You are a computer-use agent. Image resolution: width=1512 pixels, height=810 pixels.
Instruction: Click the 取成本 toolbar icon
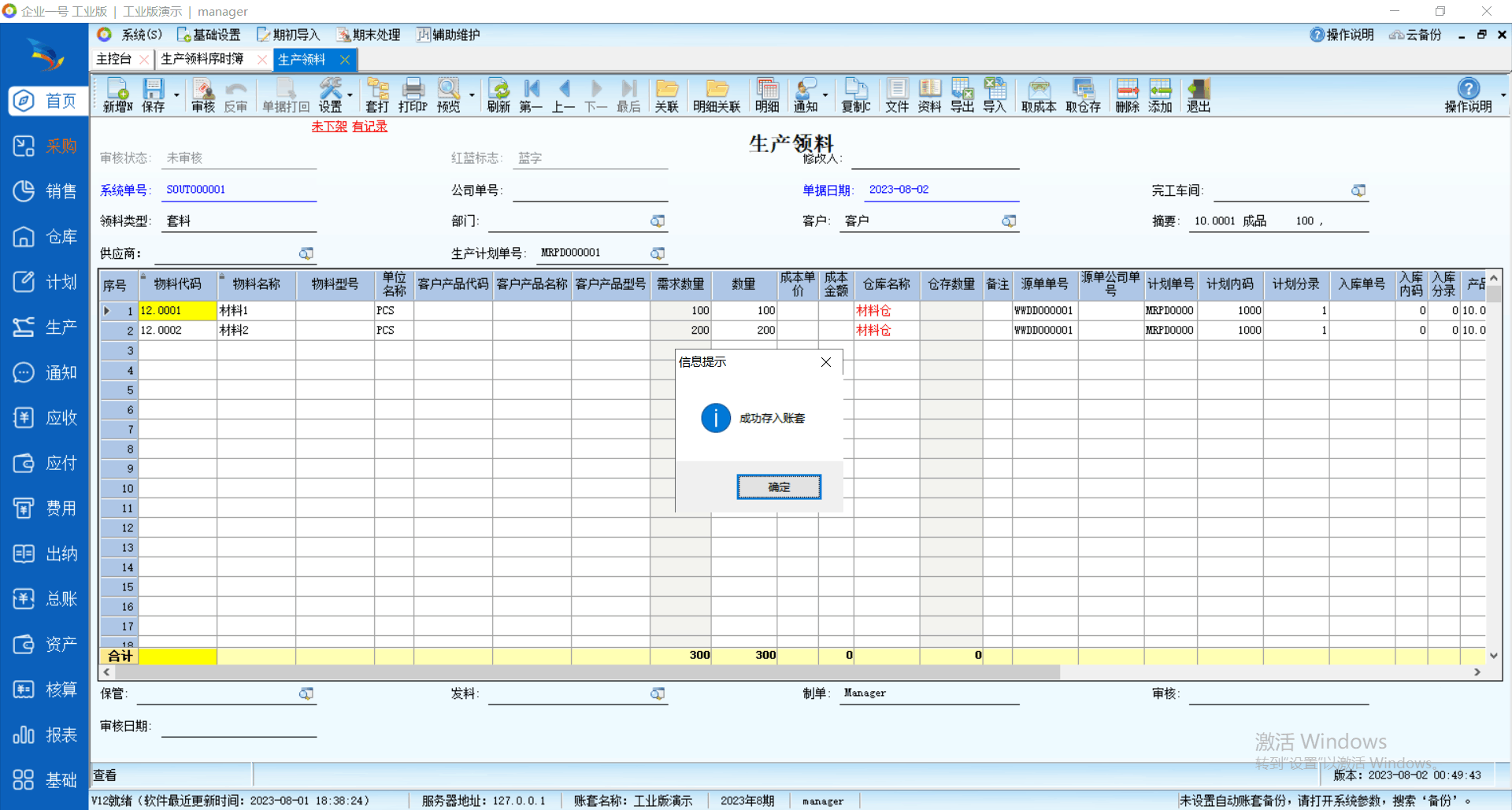pos(1038,95)
